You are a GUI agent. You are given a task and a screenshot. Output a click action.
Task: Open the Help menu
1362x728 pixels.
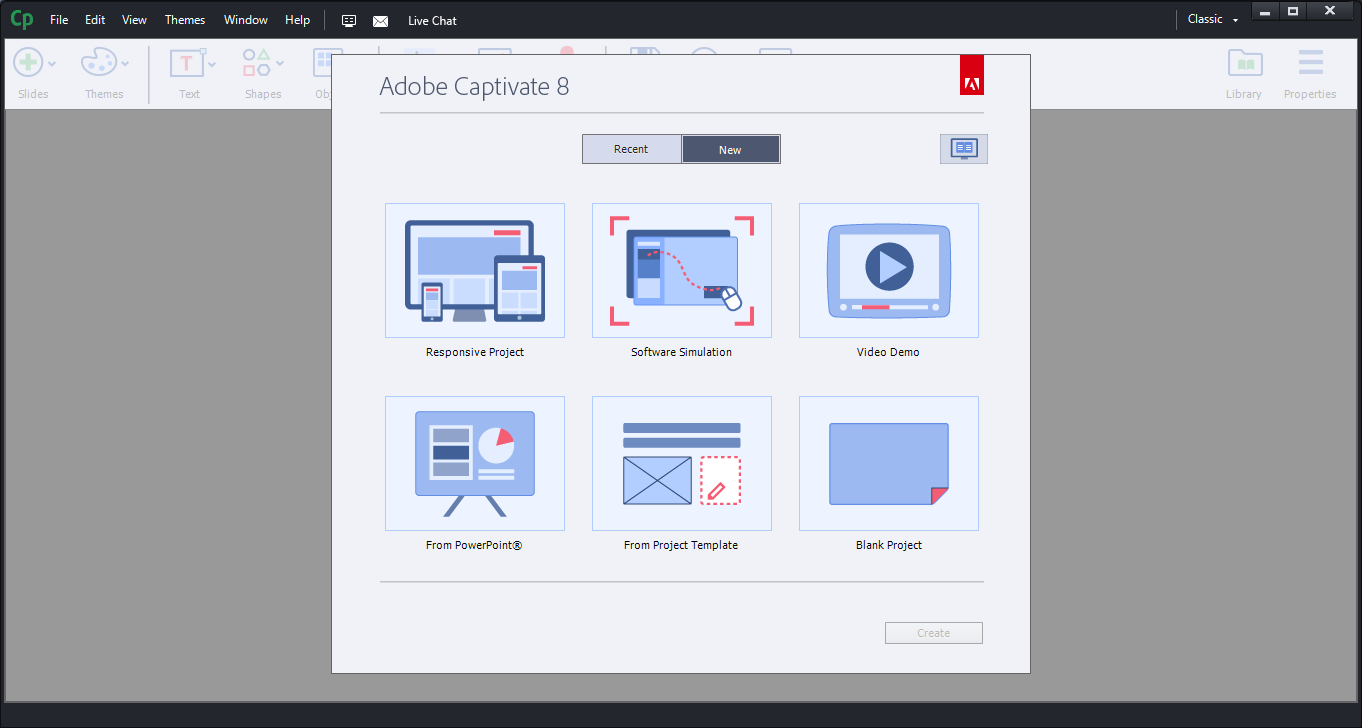tap(297, 20)
